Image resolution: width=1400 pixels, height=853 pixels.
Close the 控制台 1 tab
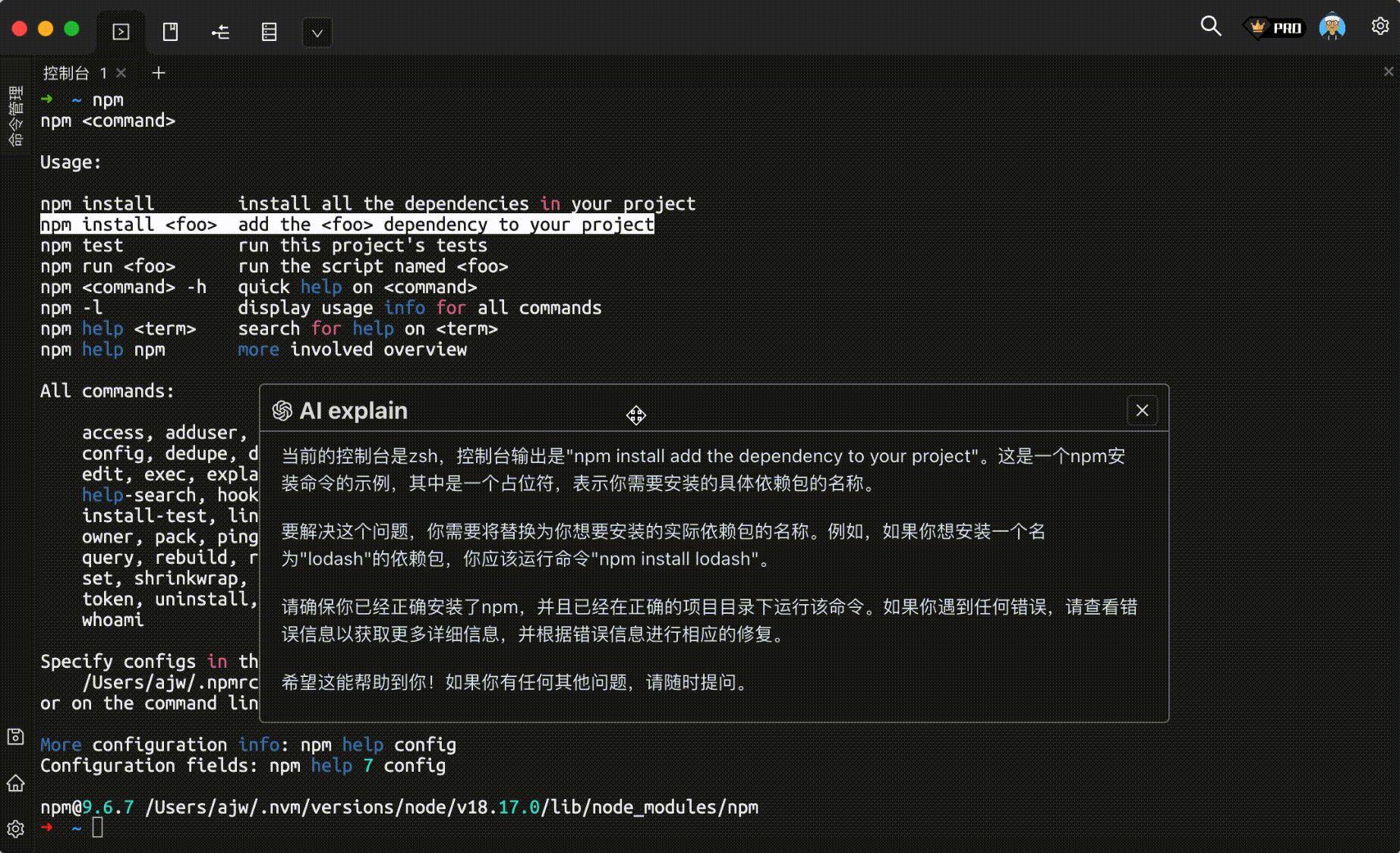[121, 73]
